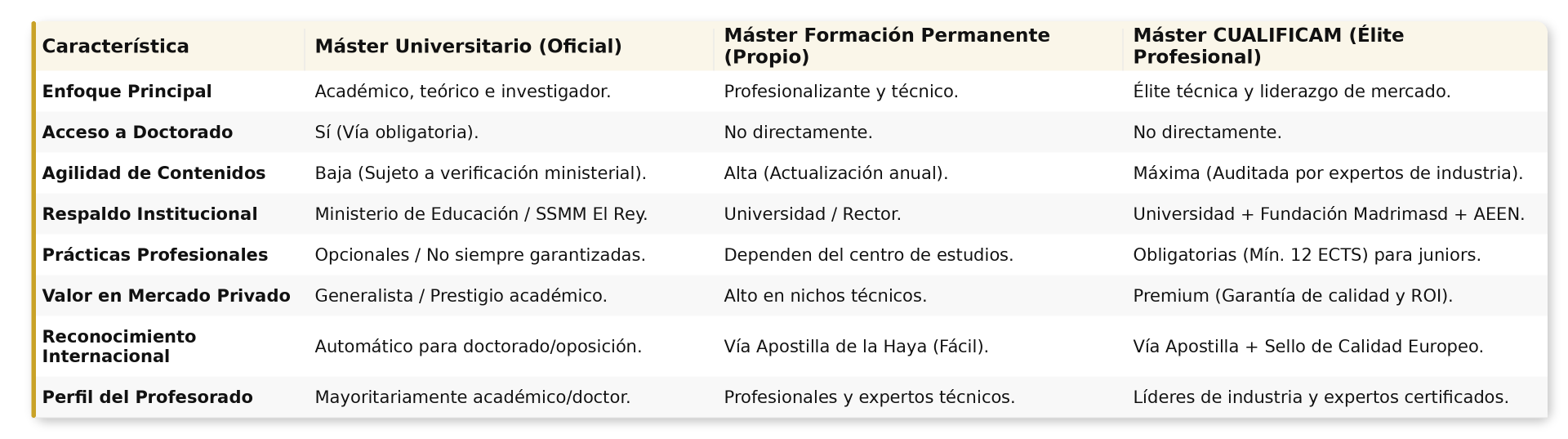Image resolution: width=1568 pixels, height=439 pixels.
Task: Select the "Vía Apostilla de la Haya (Fácil)." cell
Action: click(x=856, y=347)
